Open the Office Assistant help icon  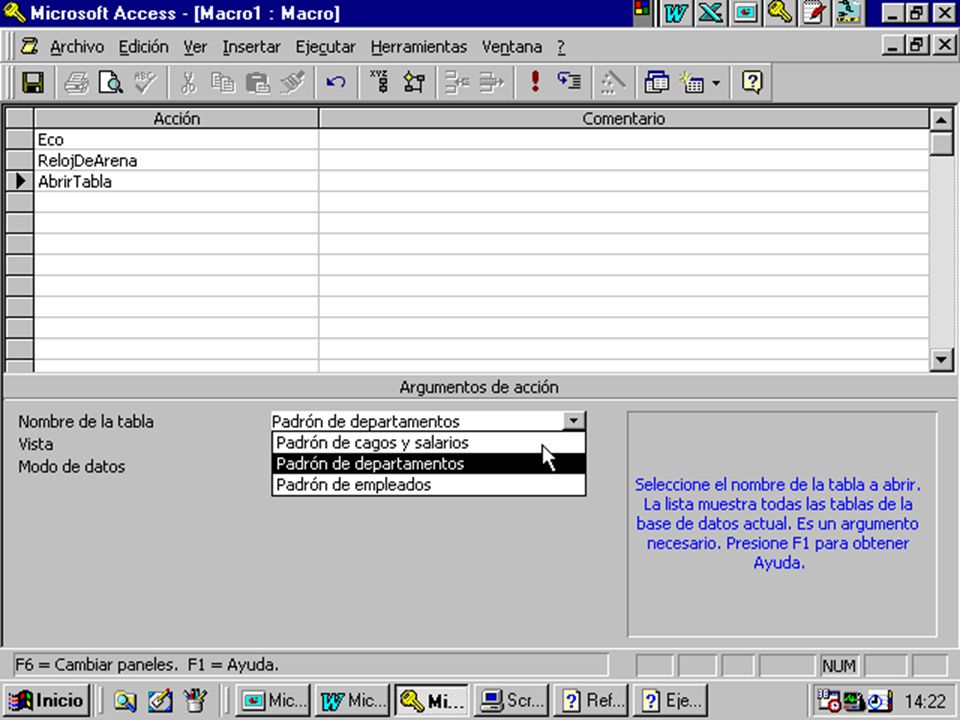pyautogui.click(x=752, y=82)
